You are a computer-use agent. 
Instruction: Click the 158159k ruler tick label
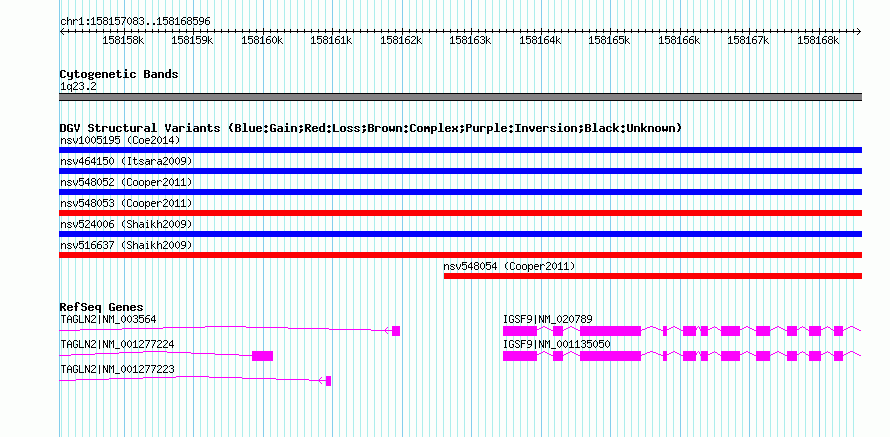coord(192,40)
